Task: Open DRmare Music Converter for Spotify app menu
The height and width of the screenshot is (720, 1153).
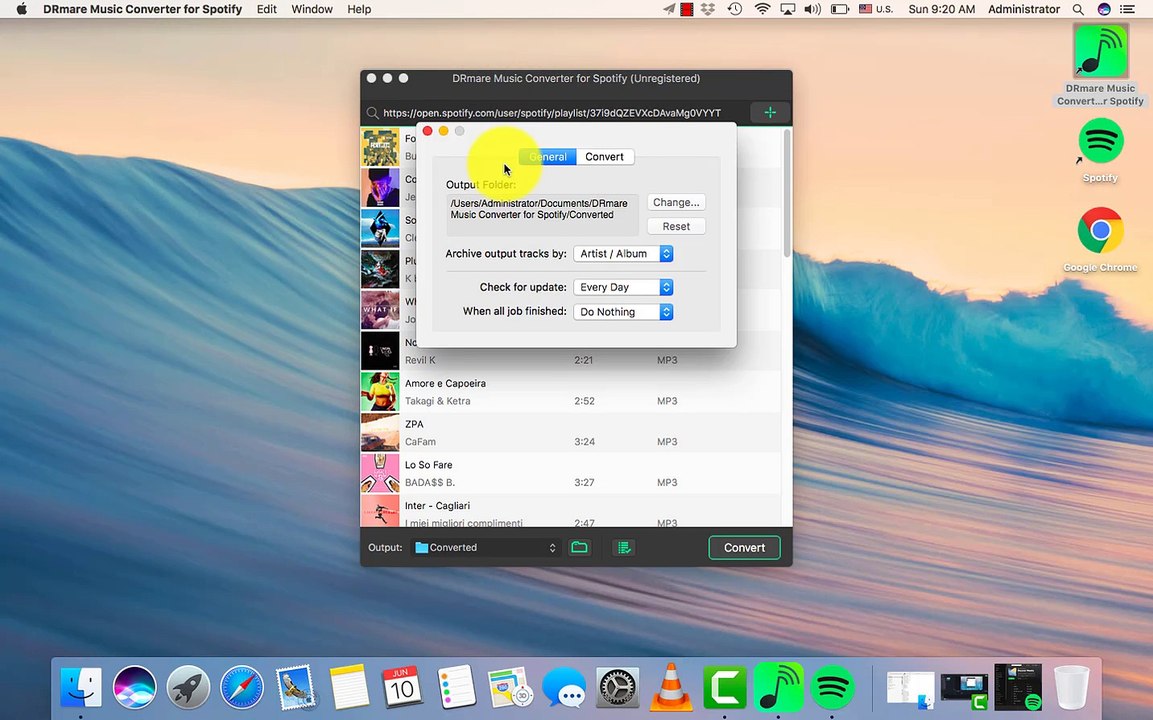Action: point(143,10)
